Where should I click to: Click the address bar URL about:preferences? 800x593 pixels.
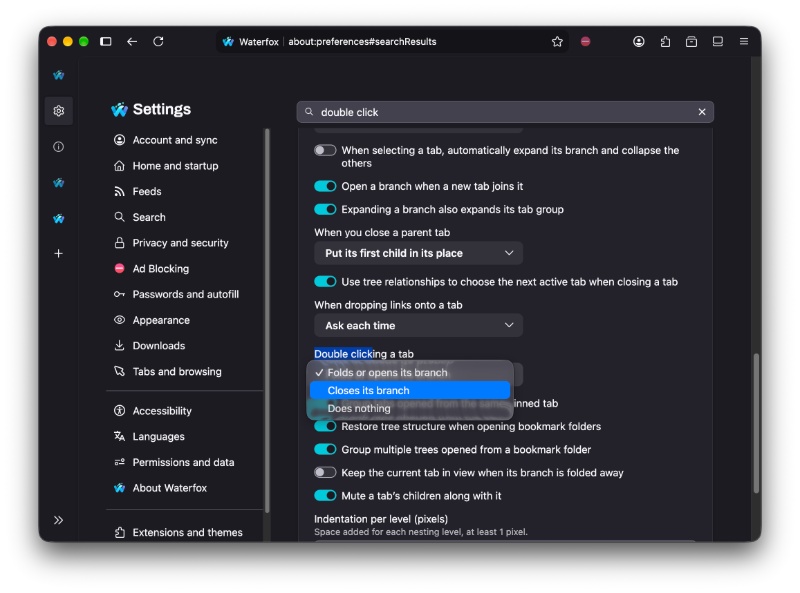(362, 41)
